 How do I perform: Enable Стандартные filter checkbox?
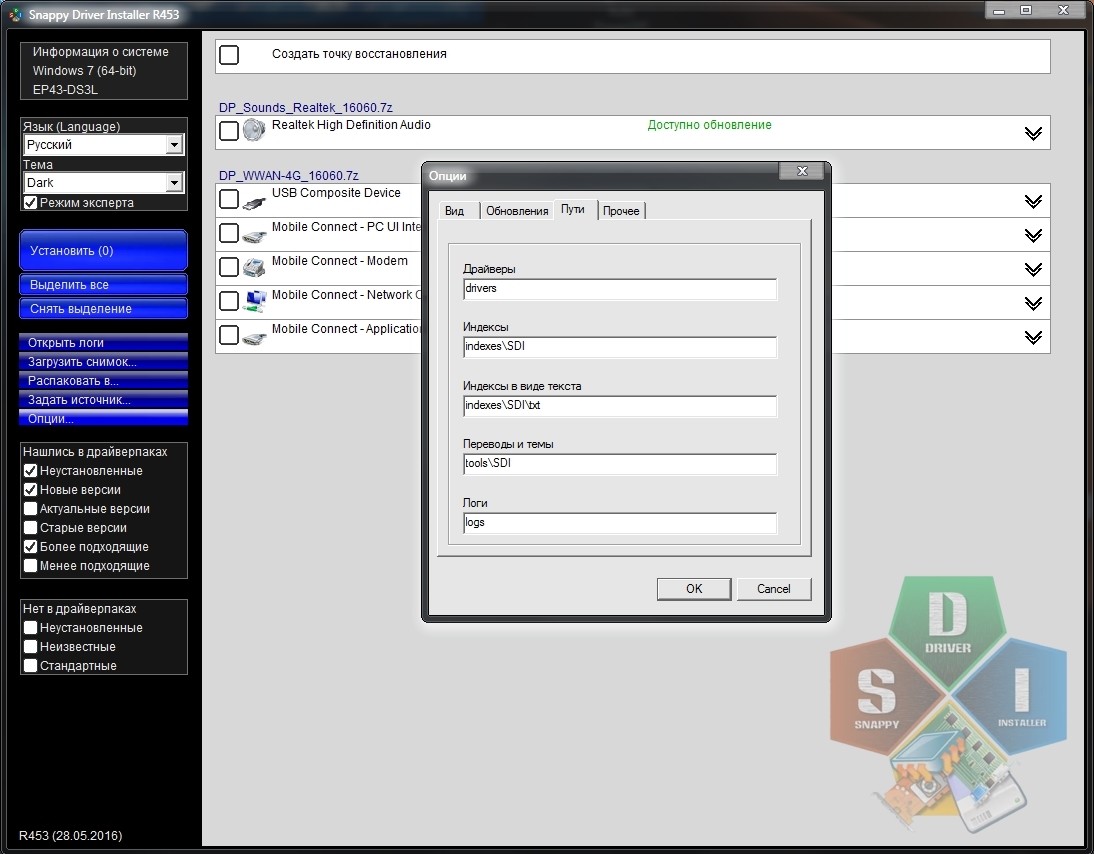point(31,666)
